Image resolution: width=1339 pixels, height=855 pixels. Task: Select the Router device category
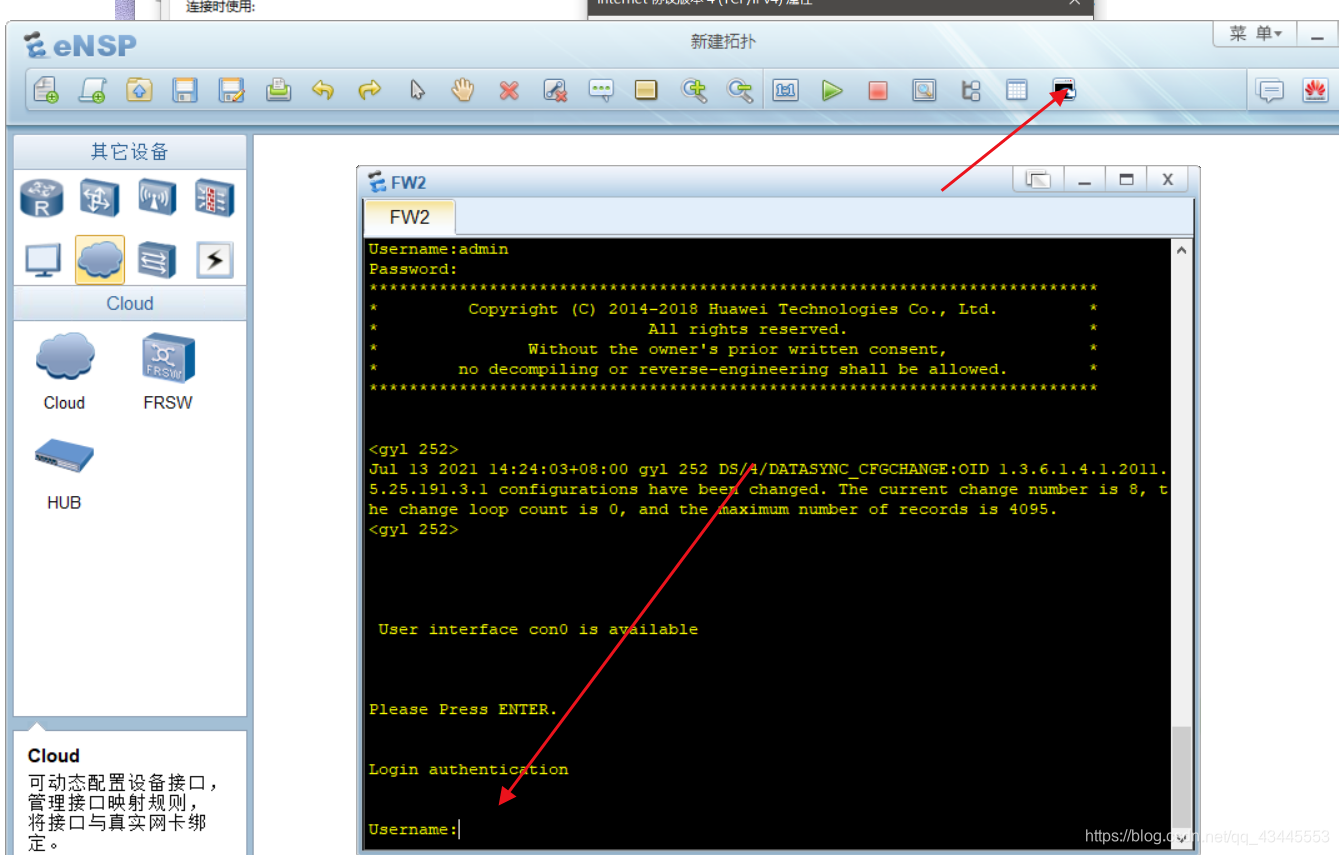tap(42, 197)
